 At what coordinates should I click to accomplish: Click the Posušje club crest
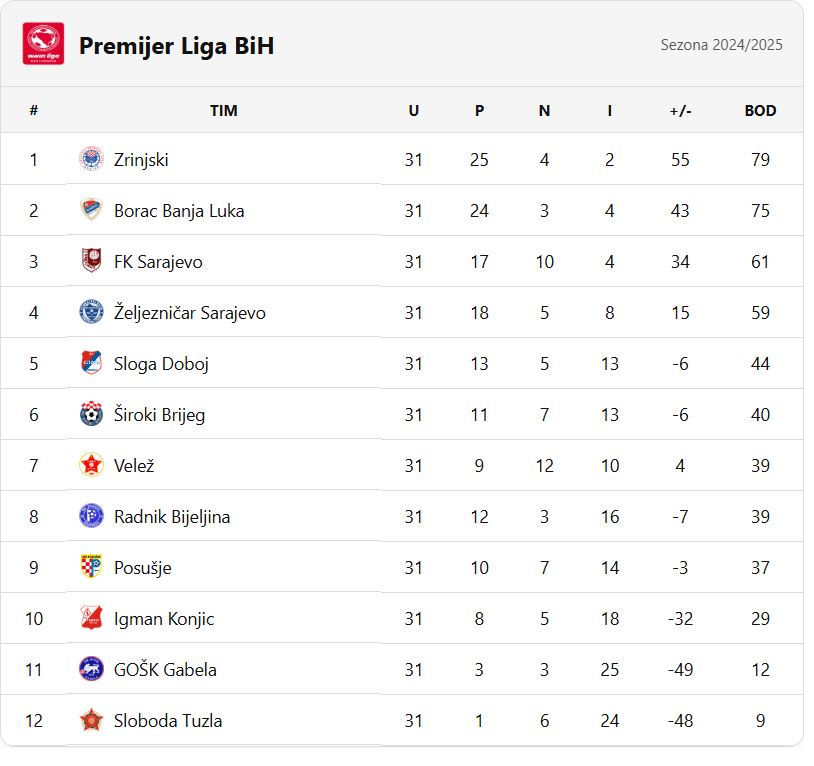(92, 568)
